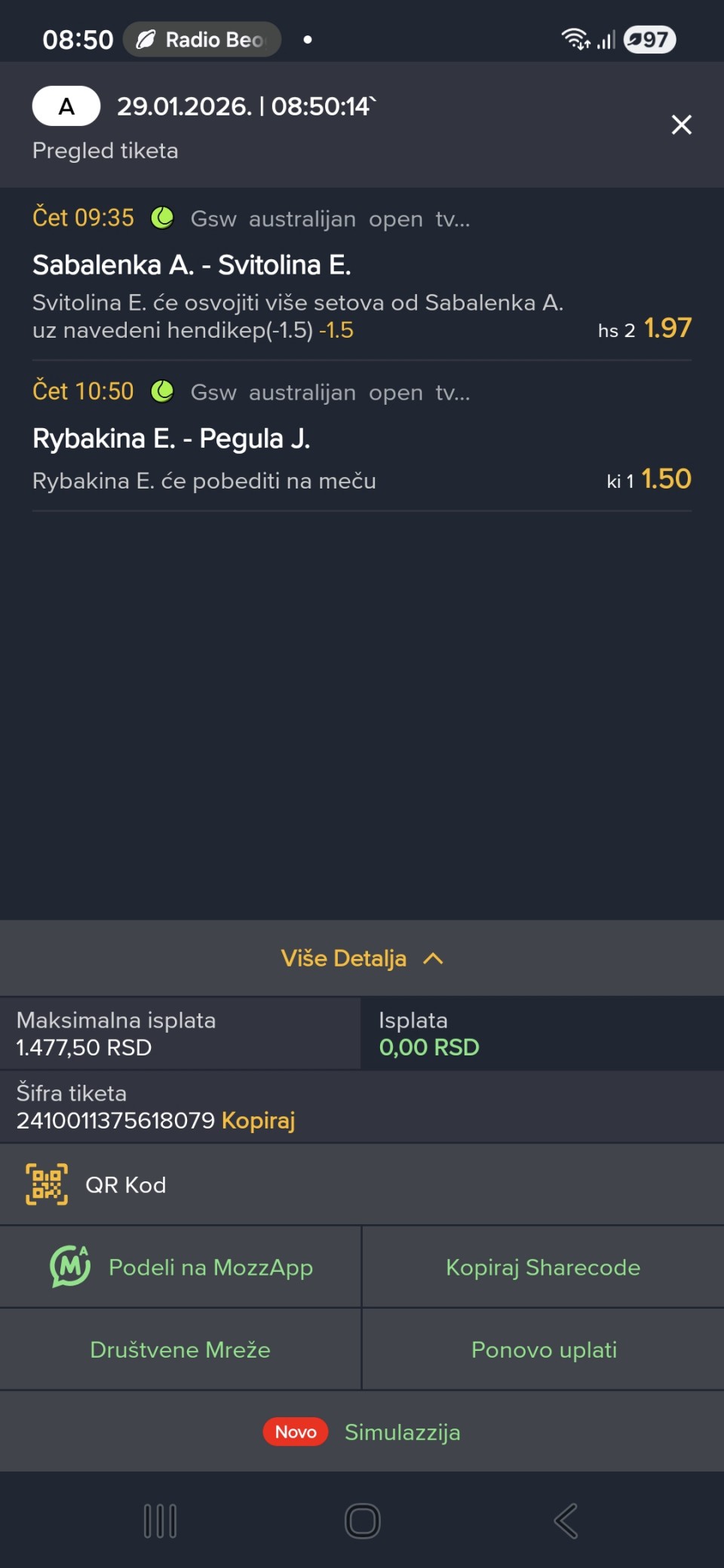
Task: Tap Kopiraj Sharecode button
Action: [x=543, y=1267]
